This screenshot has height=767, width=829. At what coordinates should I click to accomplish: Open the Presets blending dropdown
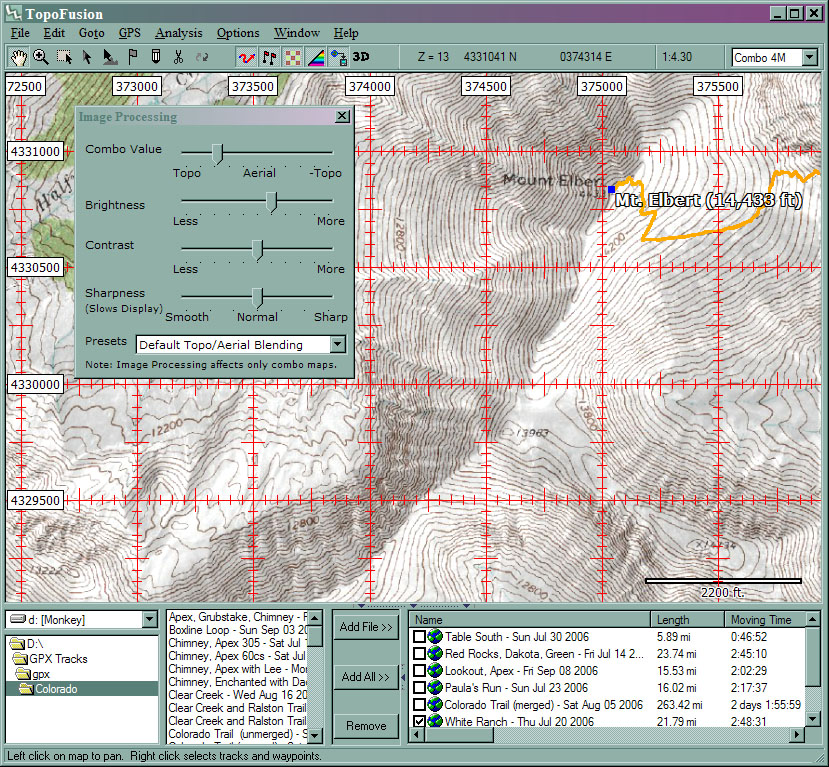[x=337, y=344]
